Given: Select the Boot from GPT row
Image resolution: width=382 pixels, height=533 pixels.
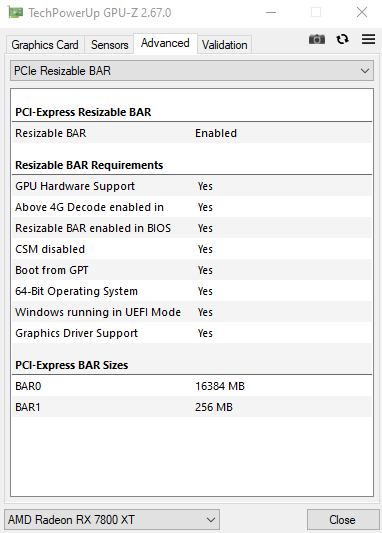Looking at the screenshot, I should click(x=192, y=270).
